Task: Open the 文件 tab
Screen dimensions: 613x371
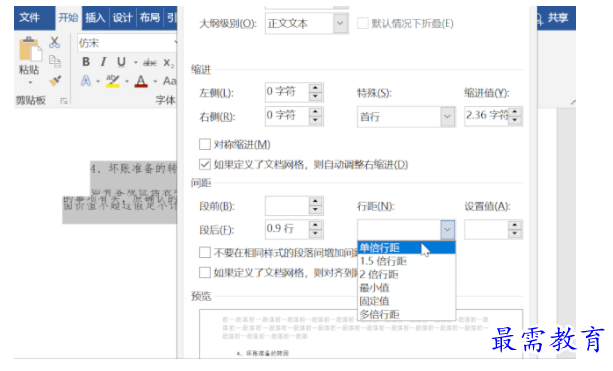Action: coord(29,18)
